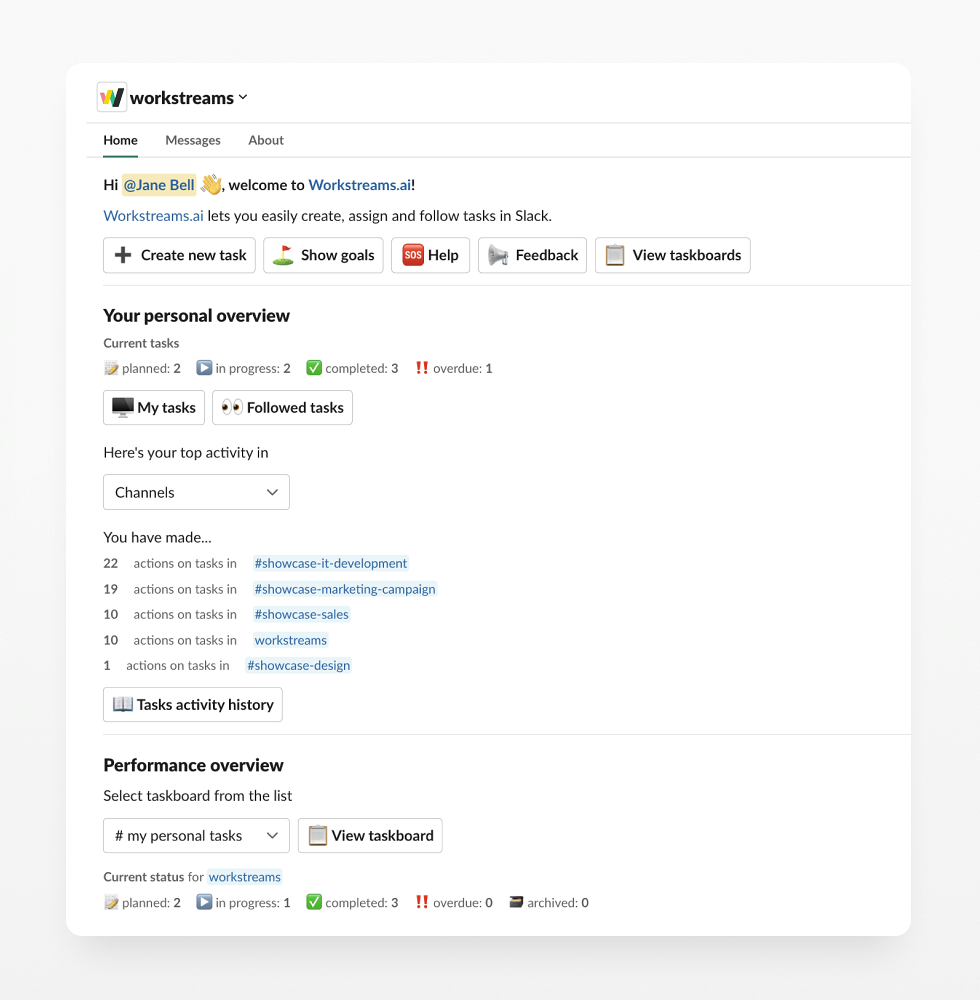Image resolution: width=980 pixels, height=1000 pixels.
Task: Click the megaphone Feedback icon
Action: 498,255
